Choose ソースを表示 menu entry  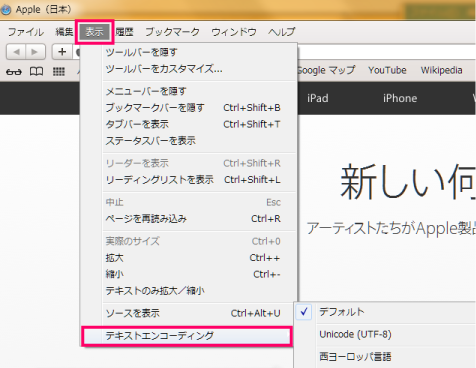[199, 313]
